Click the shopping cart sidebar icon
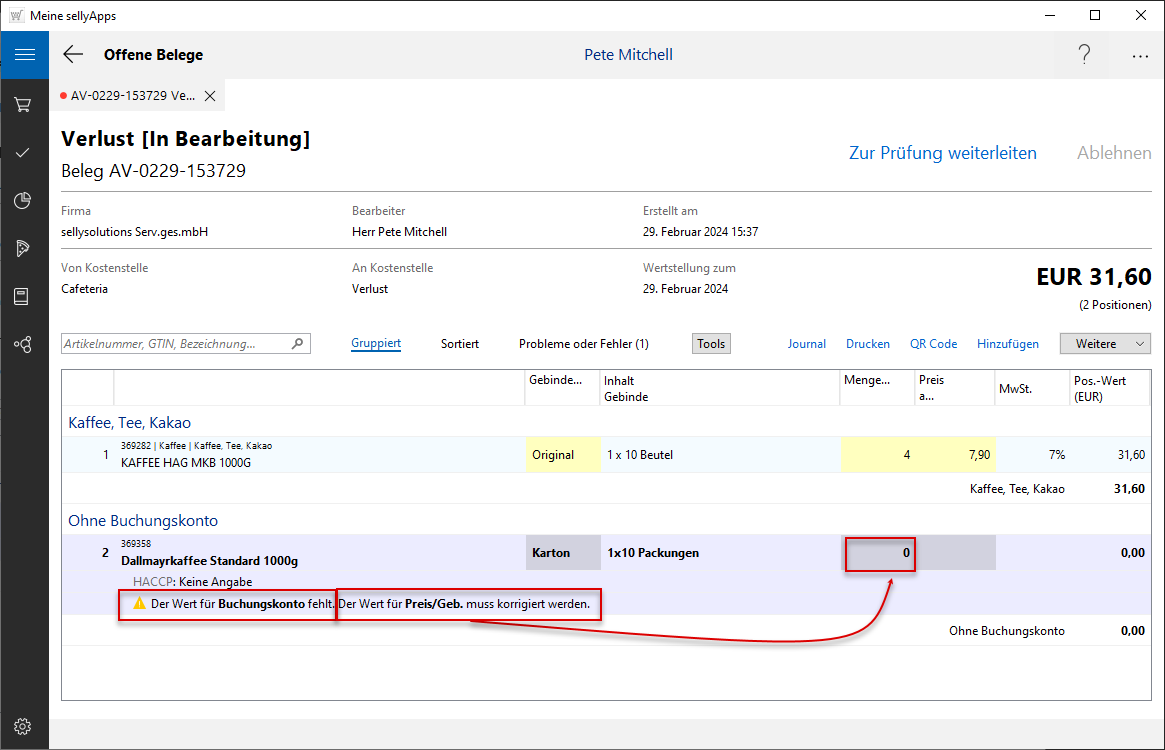 pos(23,104)
